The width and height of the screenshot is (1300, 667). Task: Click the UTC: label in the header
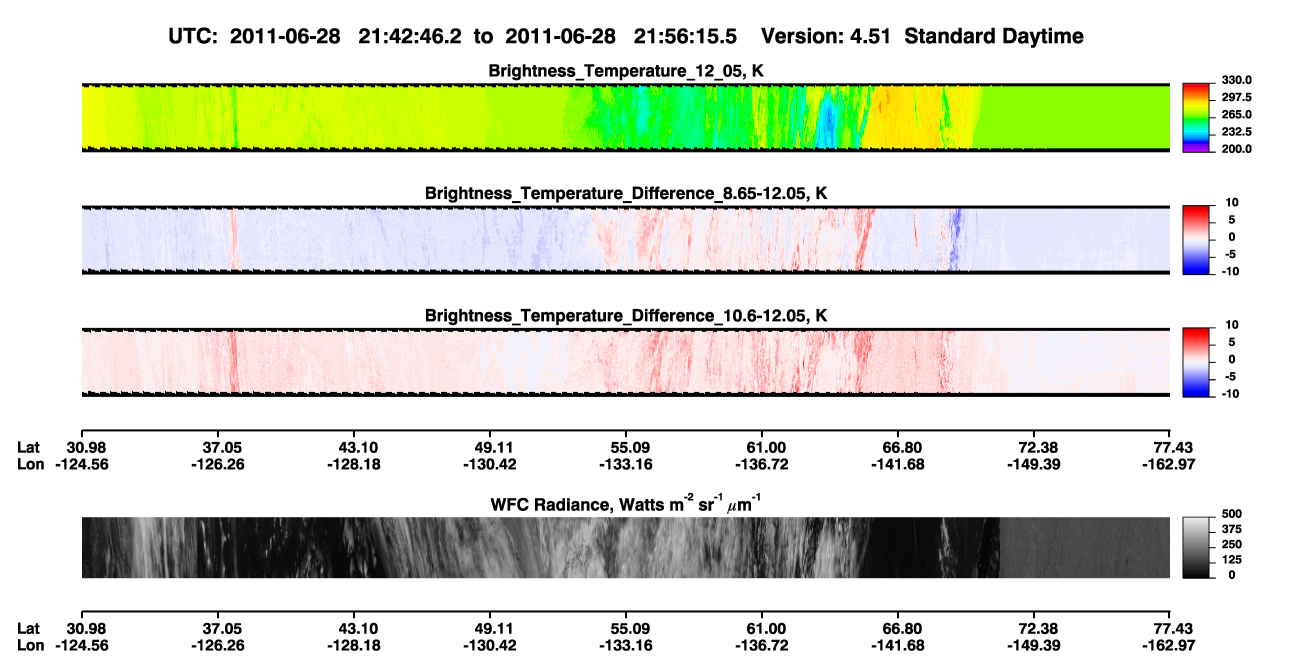tap(193, 36)
